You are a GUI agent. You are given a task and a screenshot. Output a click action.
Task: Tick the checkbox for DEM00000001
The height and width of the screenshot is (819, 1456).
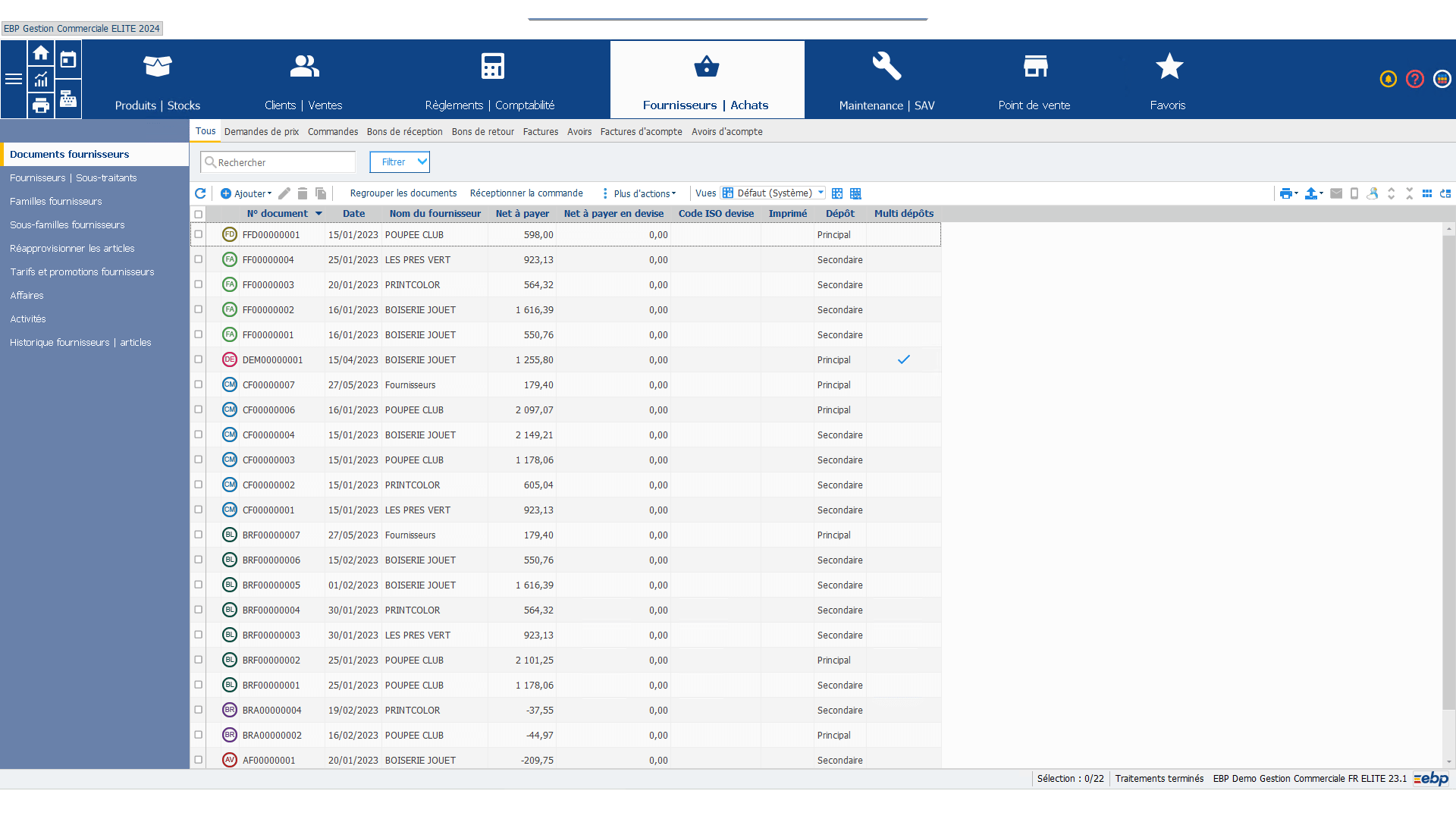(x=199, y=359)
